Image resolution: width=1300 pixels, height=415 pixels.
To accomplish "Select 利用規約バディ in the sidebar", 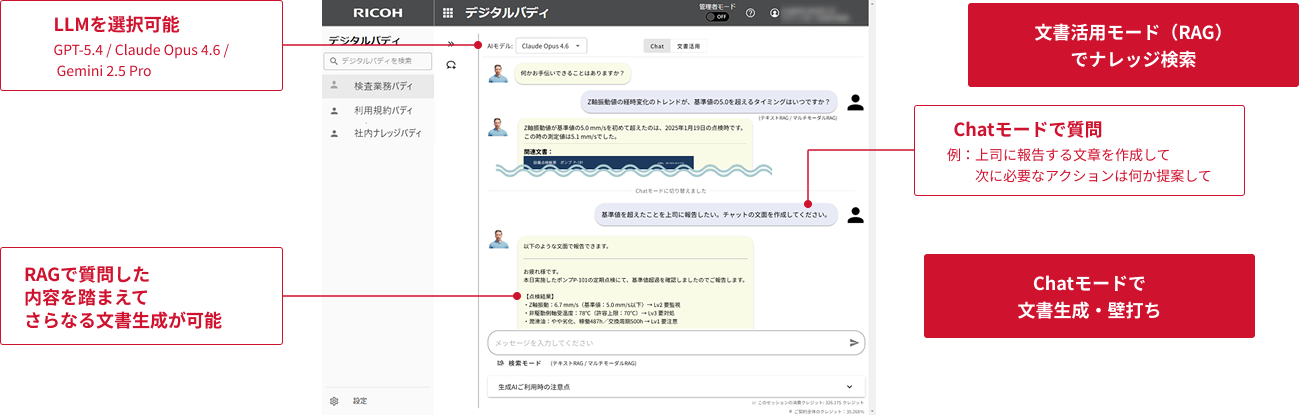I will coord(378,110).
